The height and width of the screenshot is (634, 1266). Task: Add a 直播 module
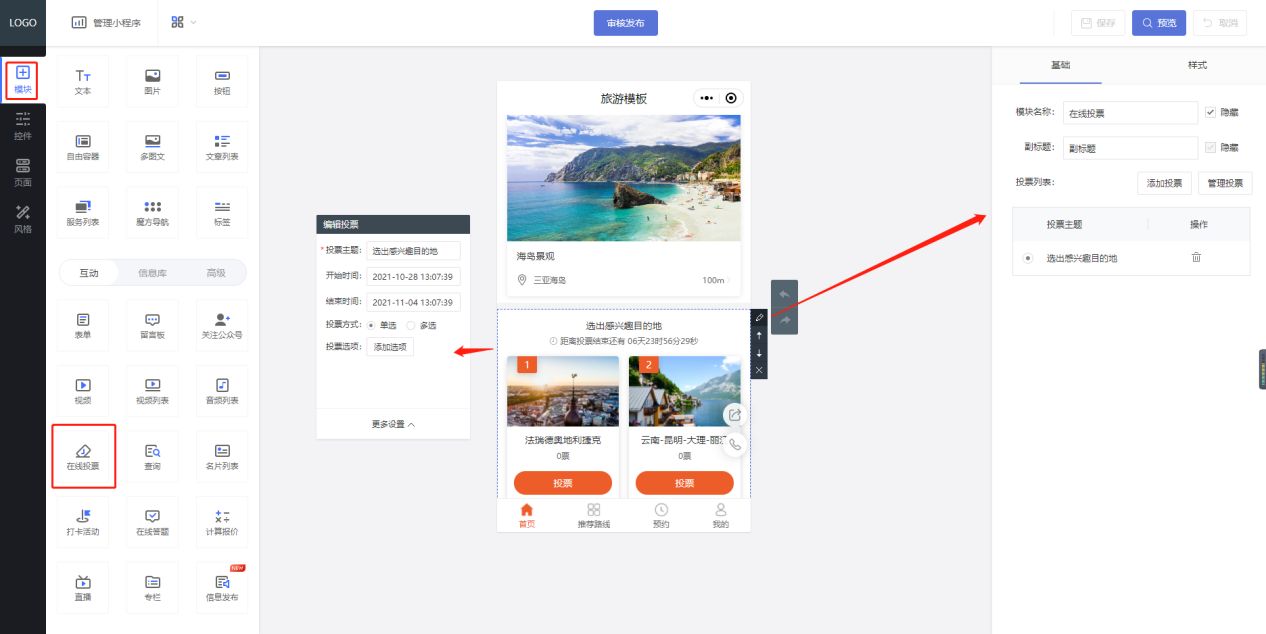(x=83, y=588)
